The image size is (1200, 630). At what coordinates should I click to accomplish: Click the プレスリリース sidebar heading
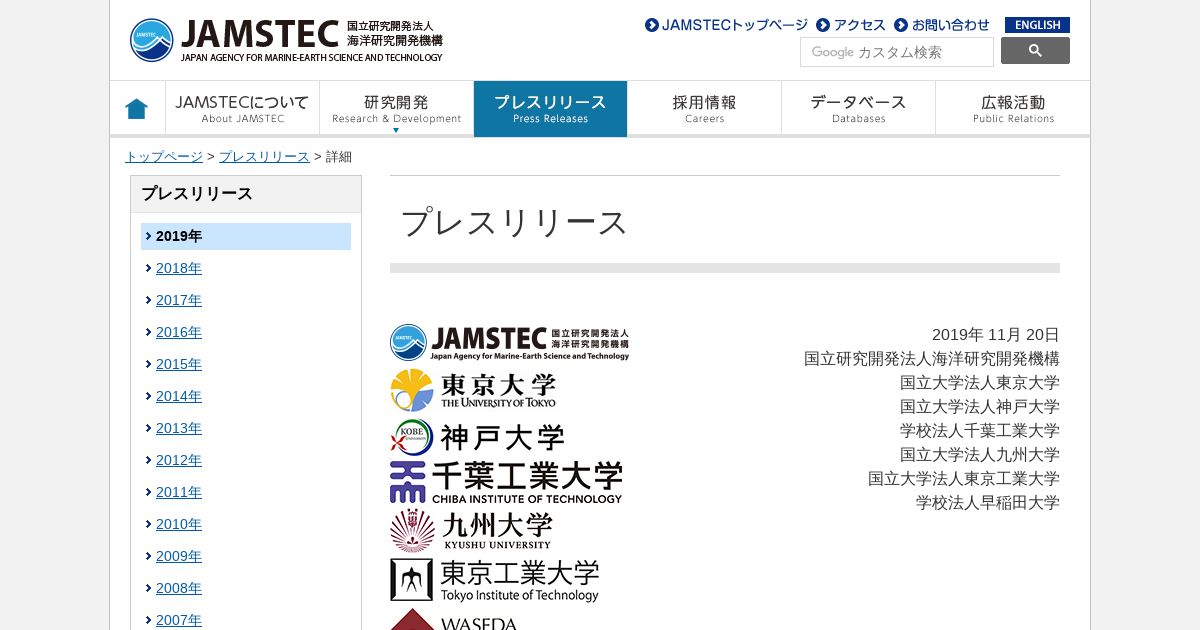pos(197,194)
